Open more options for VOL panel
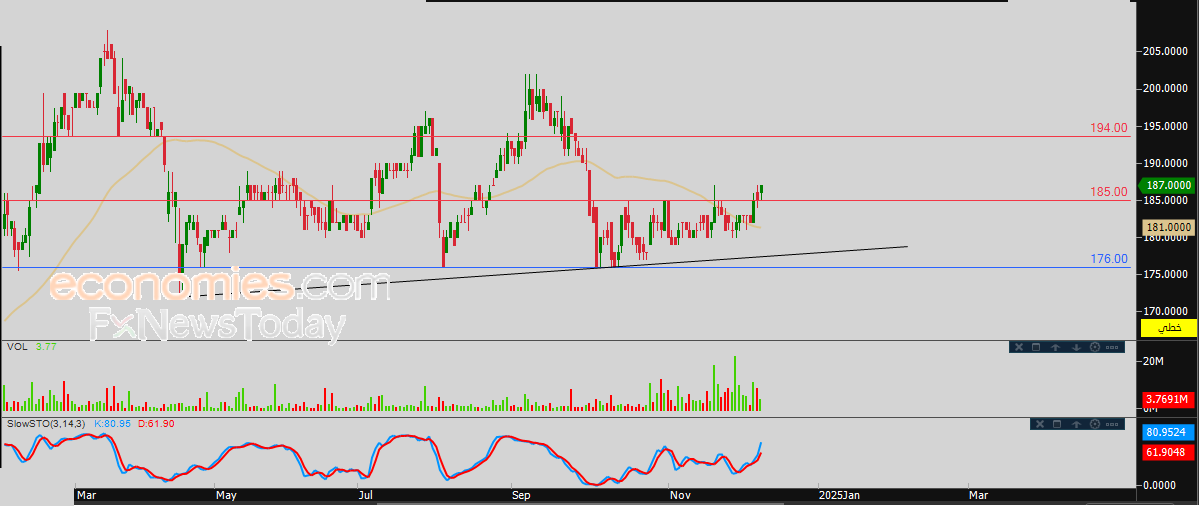The height and width of the screenshot is (506, 1199). click(x=1112, y=347)
